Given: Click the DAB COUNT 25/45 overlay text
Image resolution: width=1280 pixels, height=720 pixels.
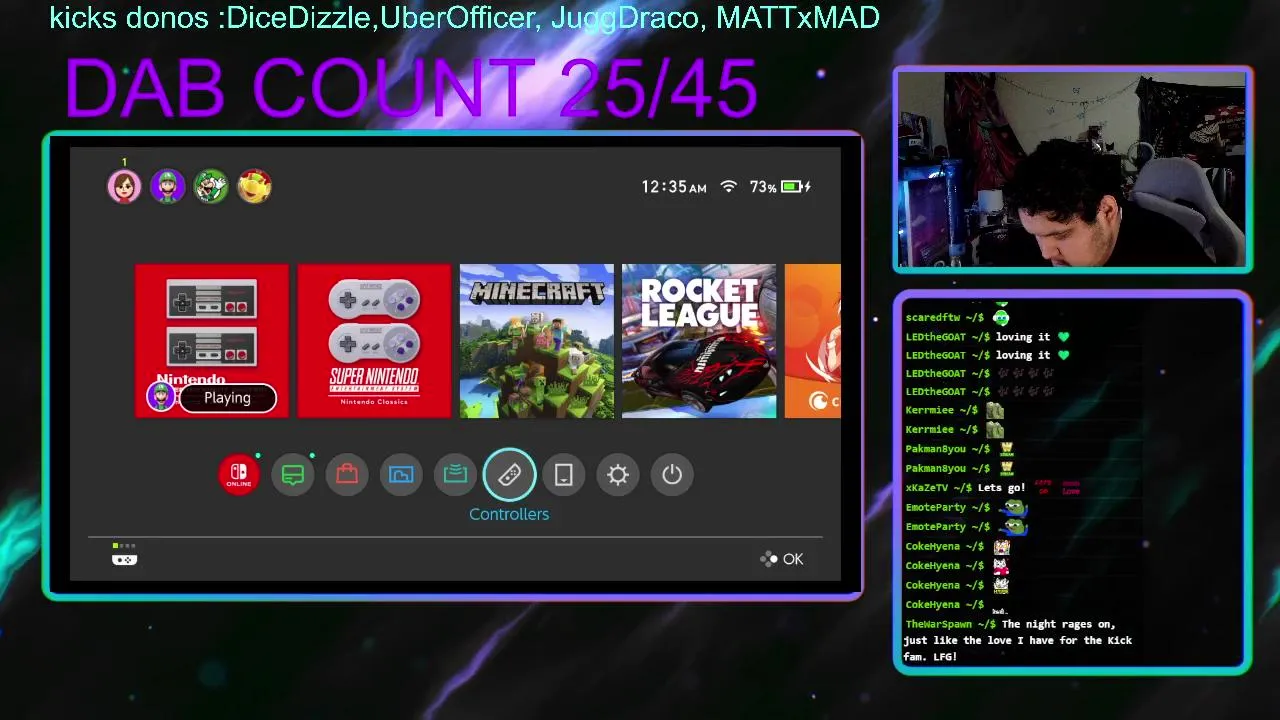Looking at the screenshot, I should click(411, 89).
